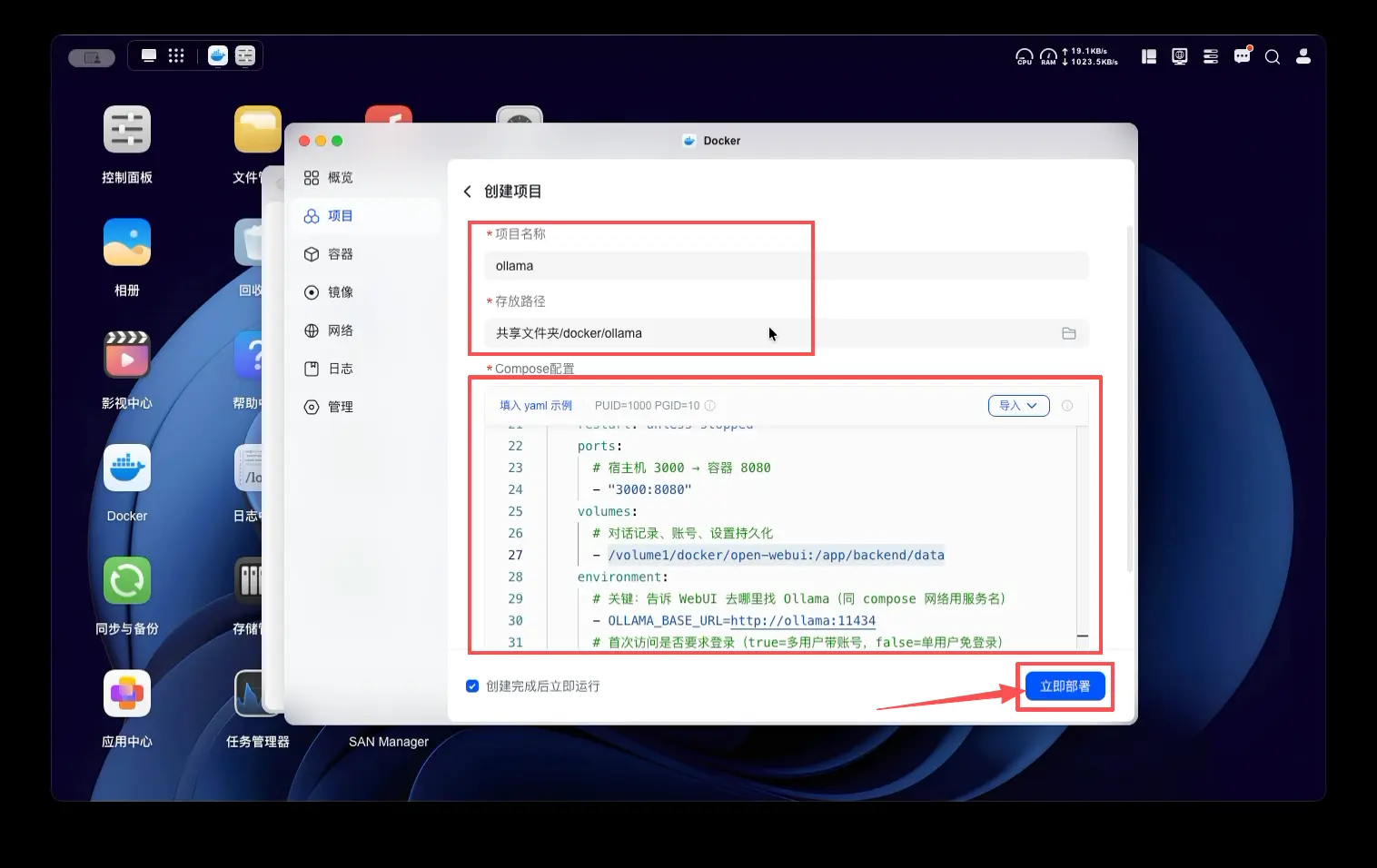Screen dimensions: 1377x868
Task: Click the show desktop icon in top bar
Action: pyautogui.click(x=149, y=55)
